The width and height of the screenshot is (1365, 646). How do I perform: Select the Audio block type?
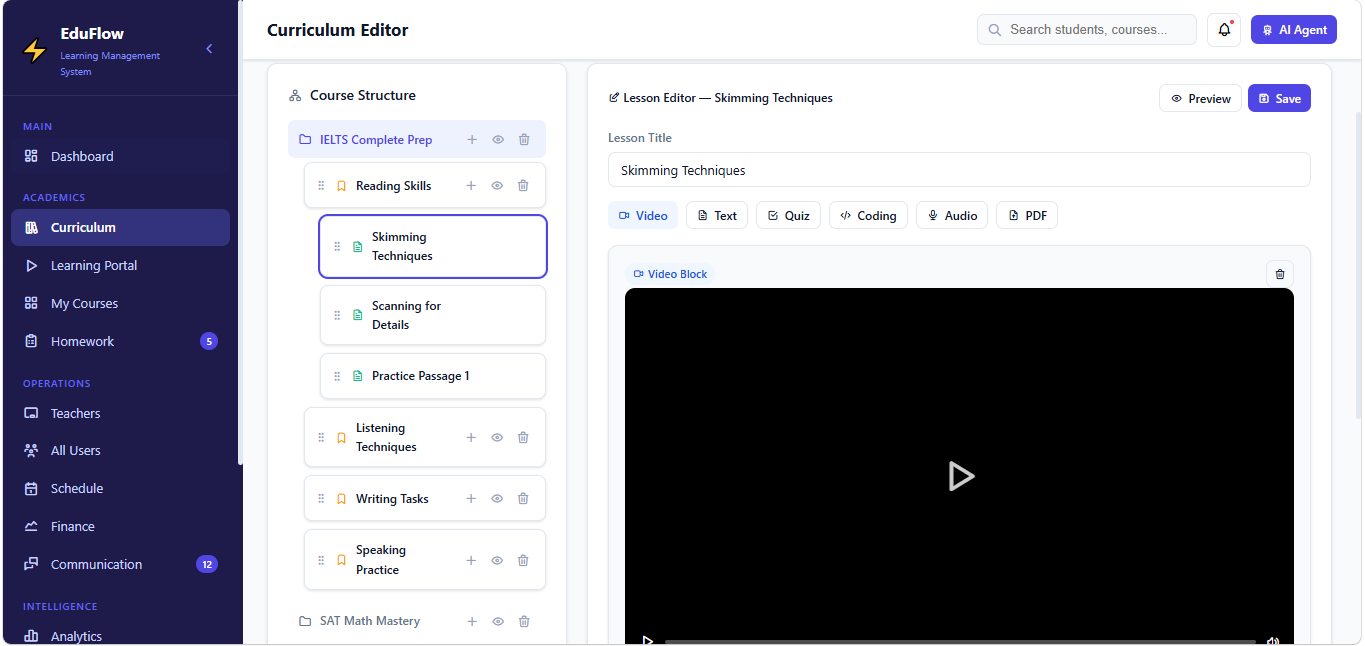(952, 215)
